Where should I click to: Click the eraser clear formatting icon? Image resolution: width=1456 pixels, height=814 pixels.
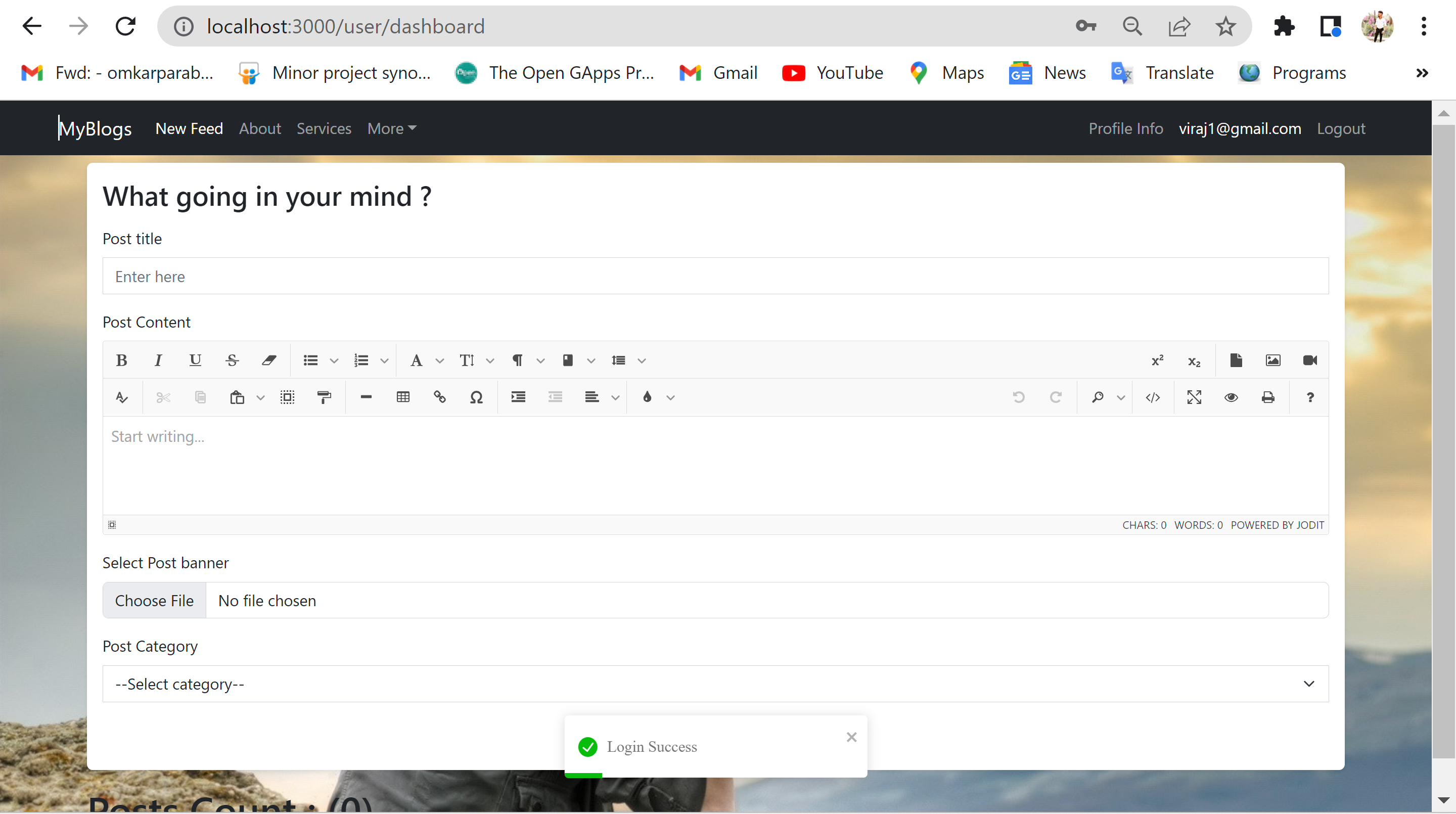[268, 360]
